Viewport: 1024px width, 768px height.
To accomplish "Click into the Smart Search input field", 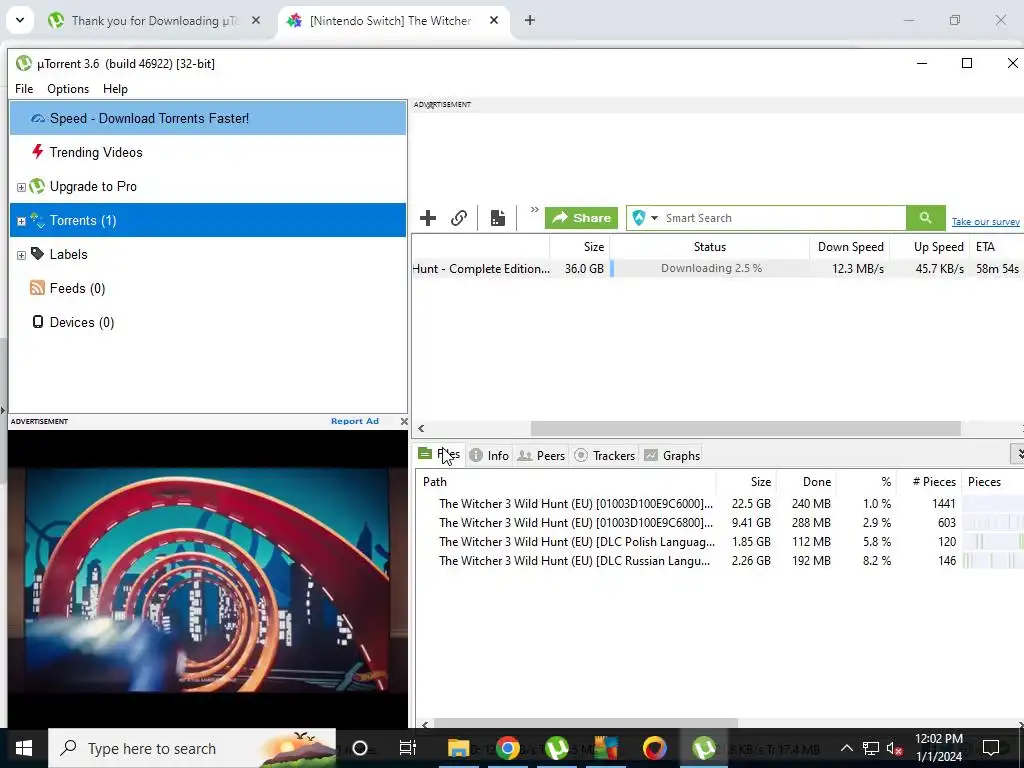I will [x=784, y=217].
